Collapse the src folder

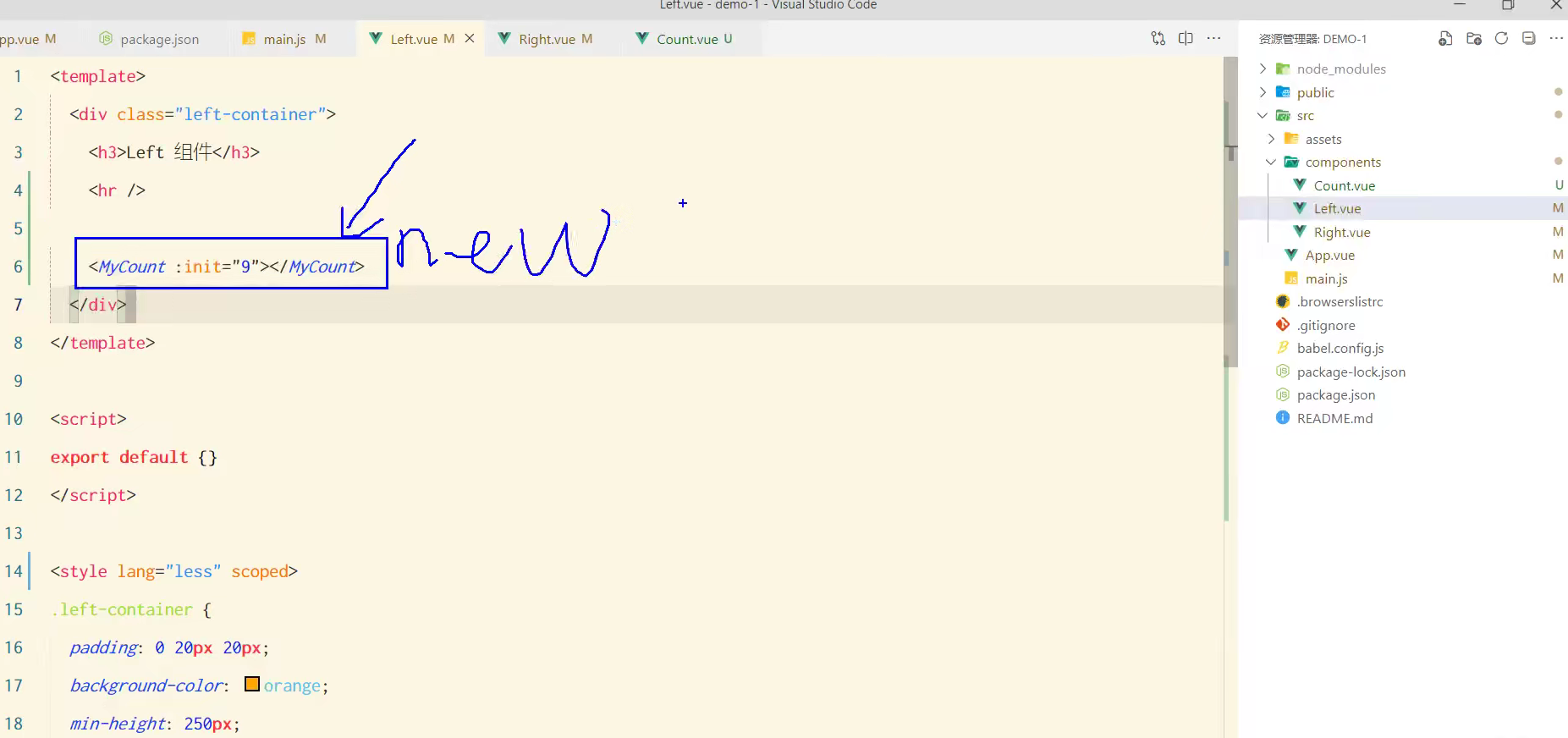(x=1263, y=115)
